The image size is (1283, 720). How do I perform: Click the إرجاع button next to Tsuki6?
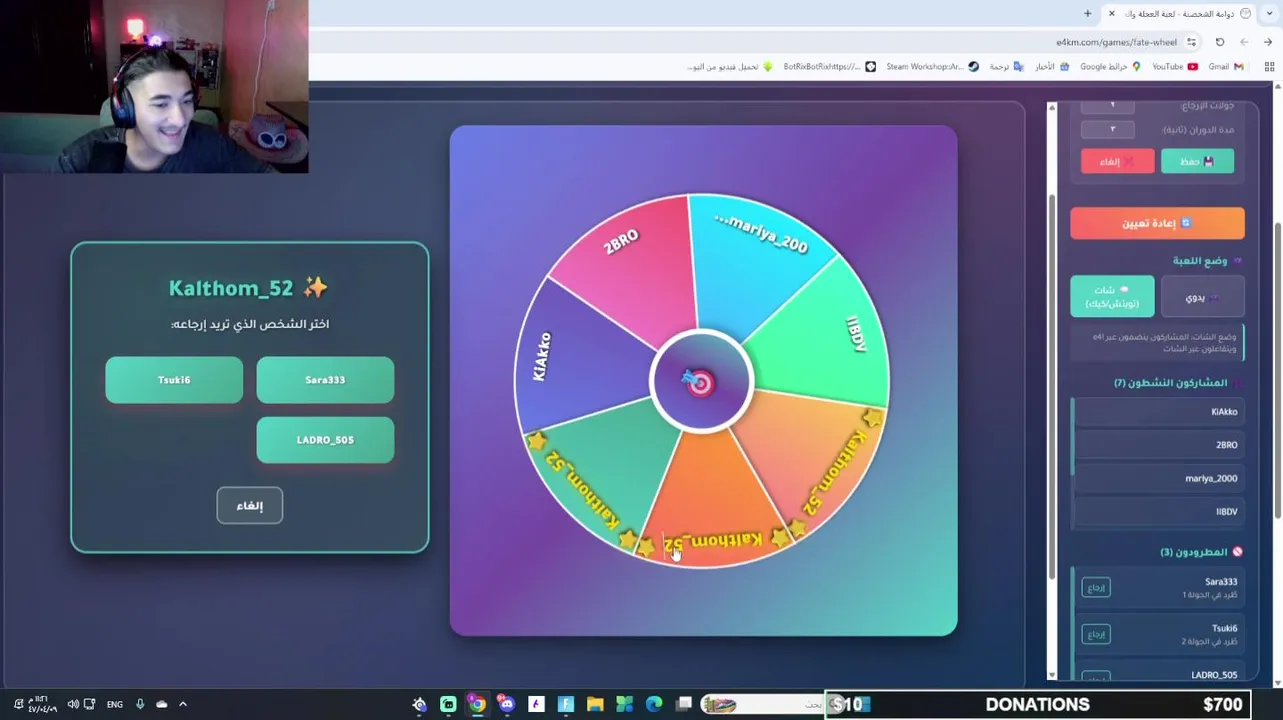[x=1096, y=634]
